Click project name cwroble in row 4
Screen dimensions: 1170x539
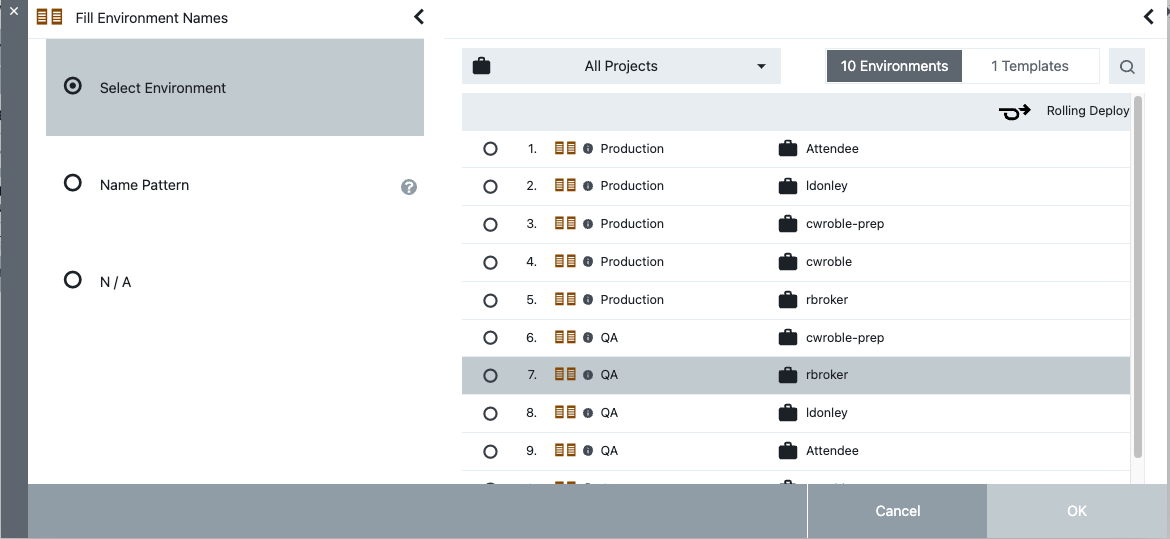tap(829, 262)
